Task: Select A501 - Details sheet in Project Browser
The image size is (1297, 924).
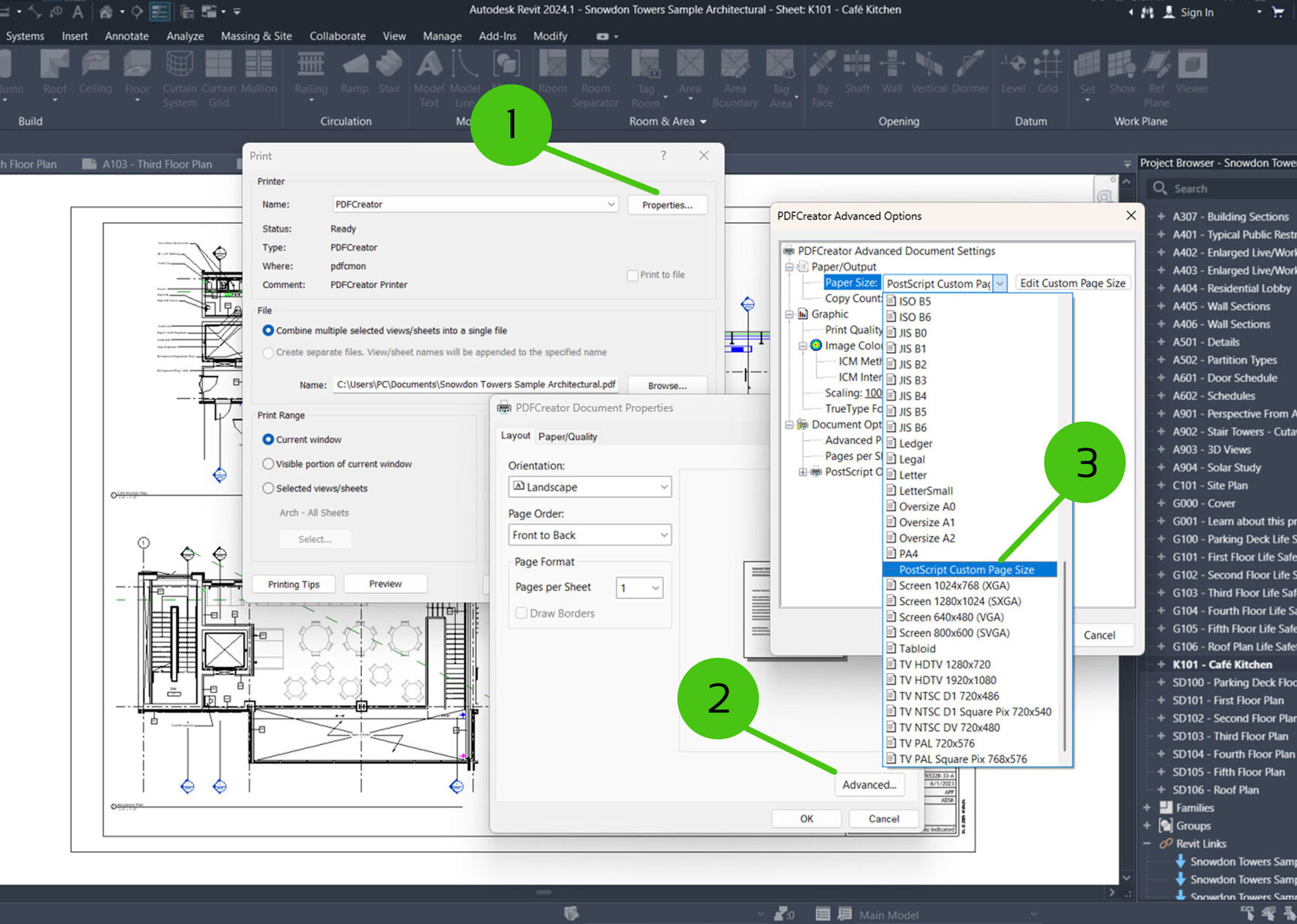Action: pos(1206,342)
